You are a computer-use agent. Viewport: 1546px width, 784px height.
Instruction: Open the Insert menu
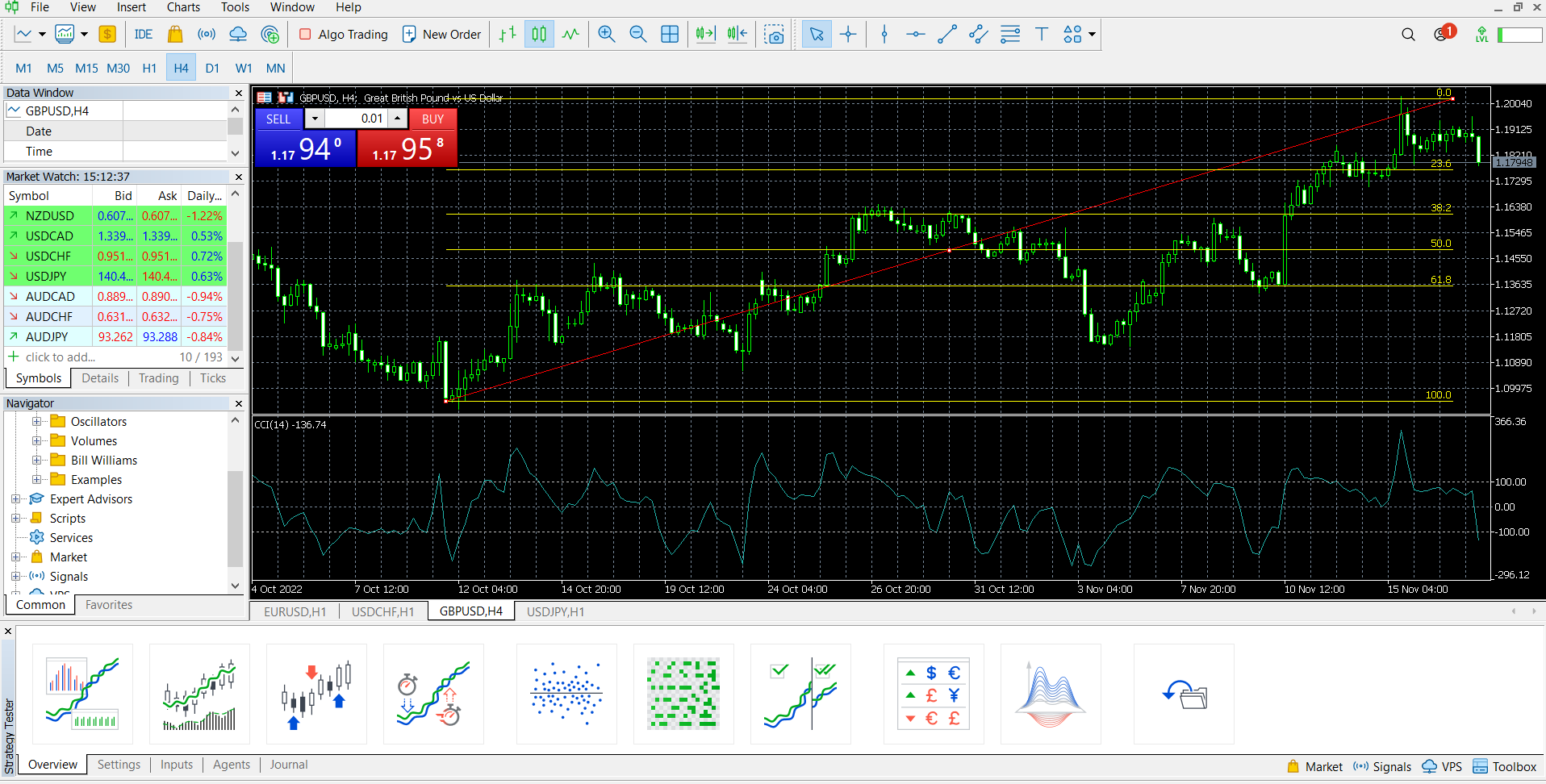pyautogui.click(x=132, y=7)
